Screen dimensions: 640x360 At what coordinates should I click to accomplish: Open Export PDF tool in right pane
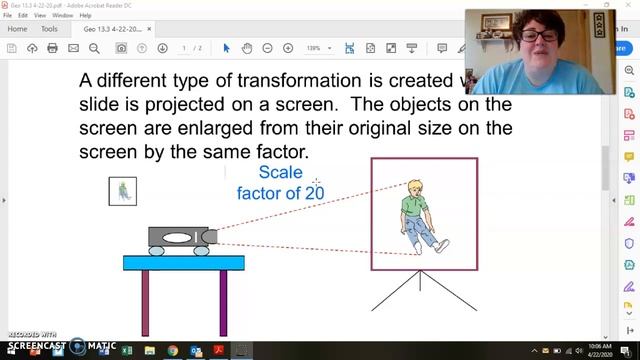point(629,92)
